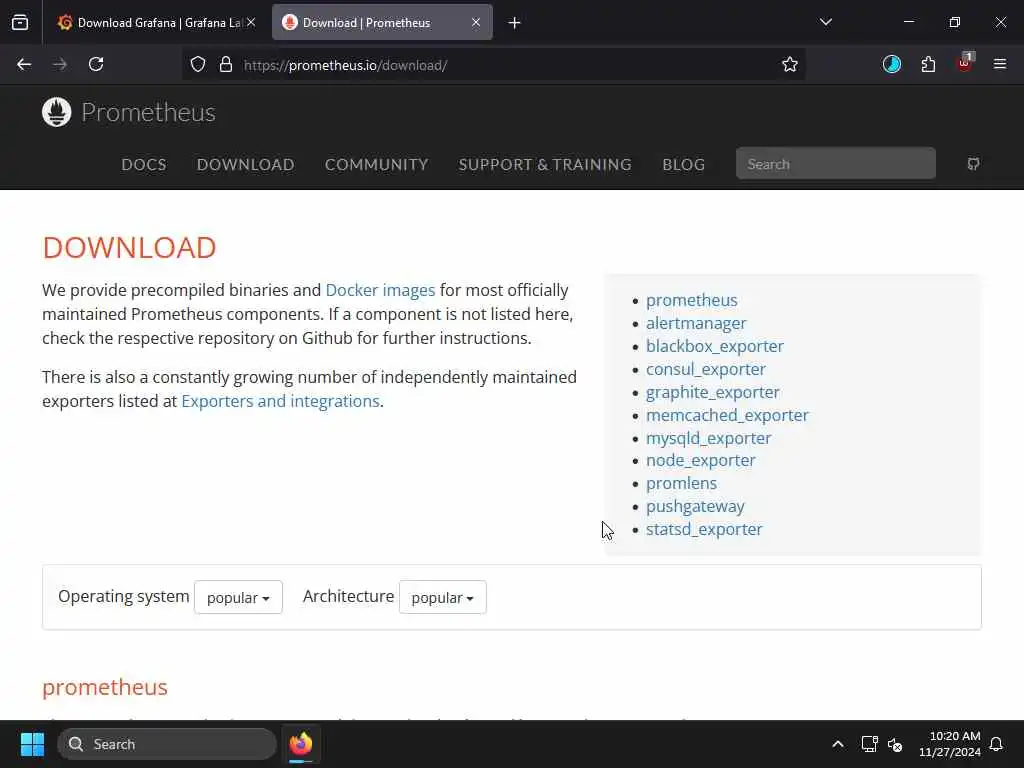Reload the current page

tap(96, 64)
